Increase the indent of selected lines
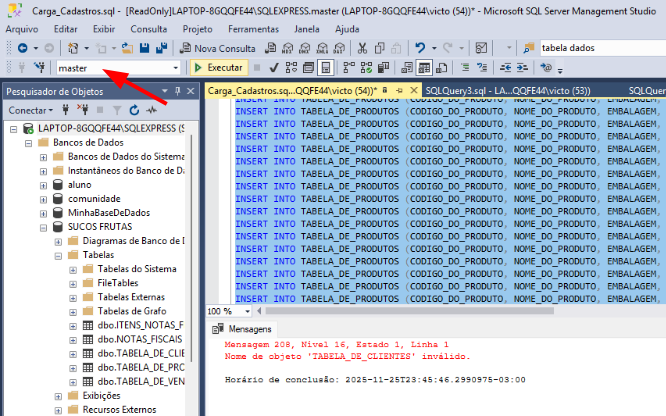This screenshot has width=666, height=416. (522, 68)
